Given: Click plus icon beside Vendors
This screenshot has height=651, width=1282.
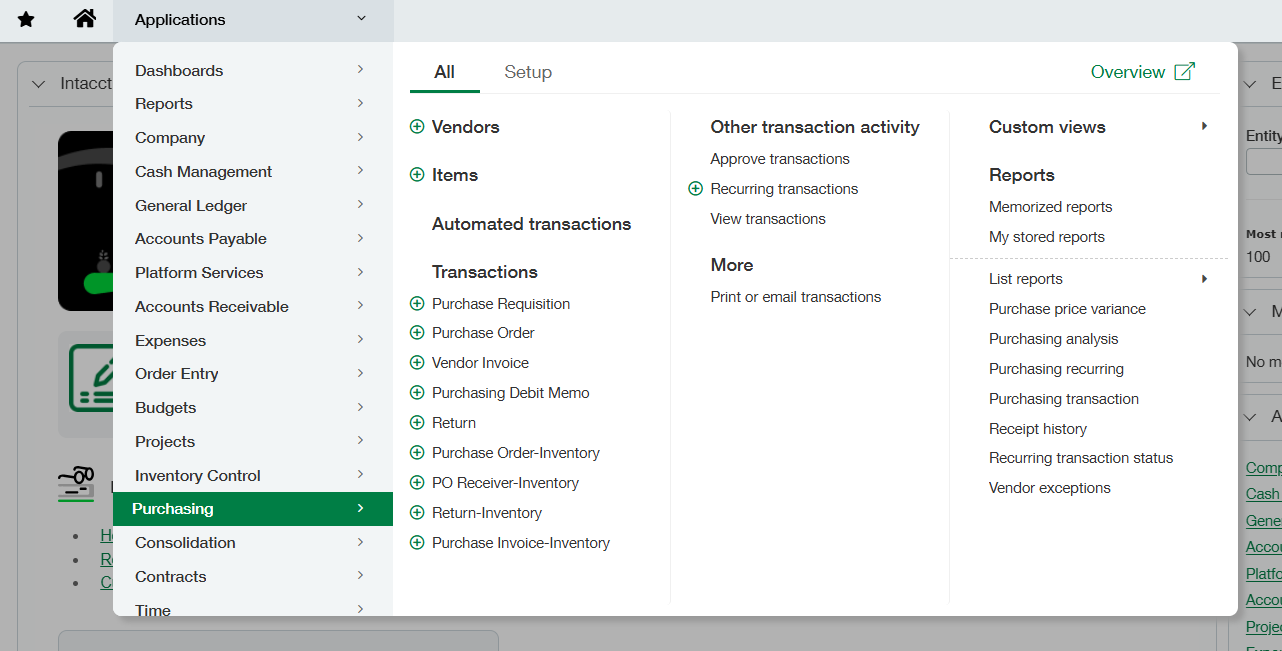Looking at the screenshot, I should (417, 127).
